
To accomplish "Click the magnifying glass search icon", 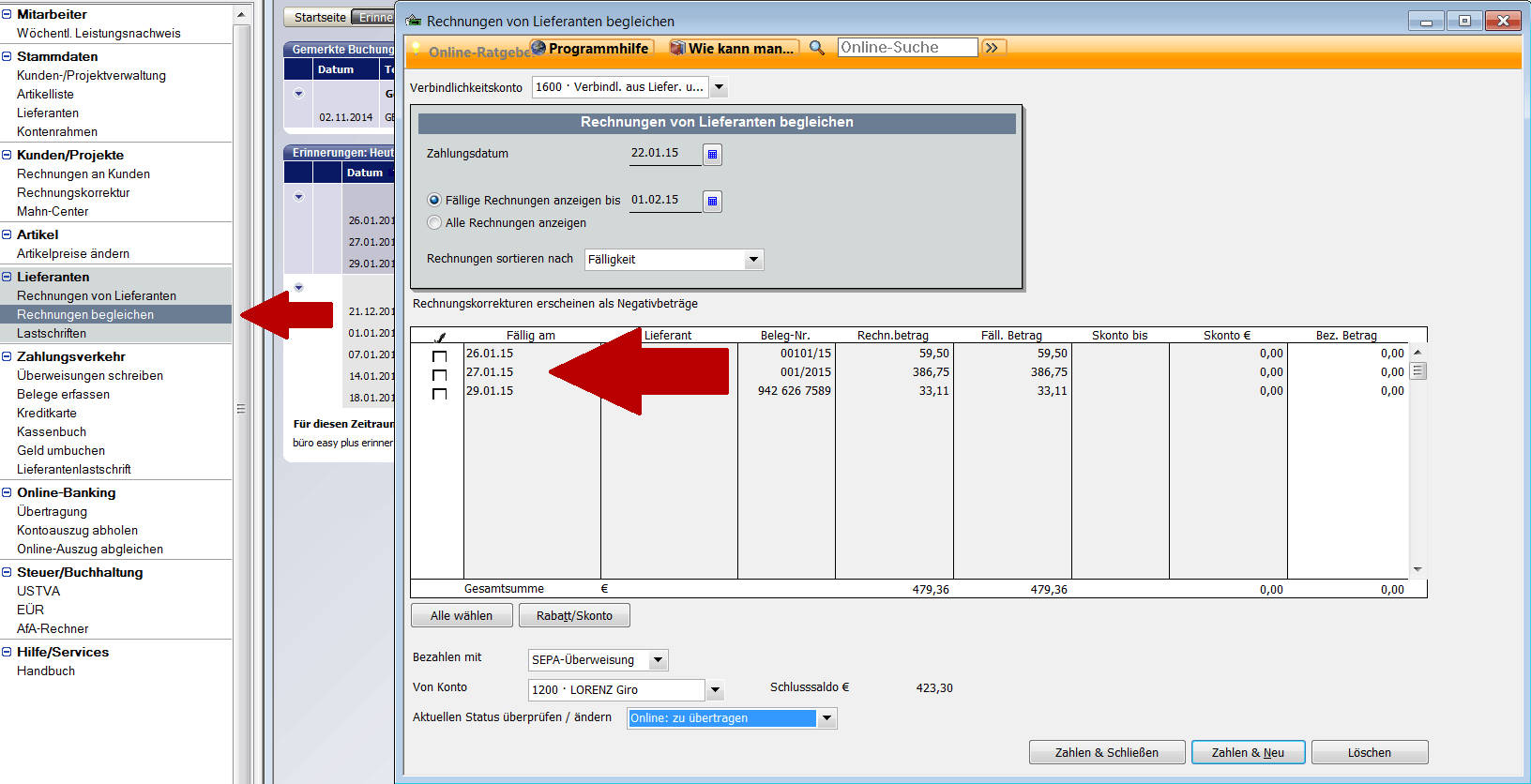I will click(x=817, y=48).
